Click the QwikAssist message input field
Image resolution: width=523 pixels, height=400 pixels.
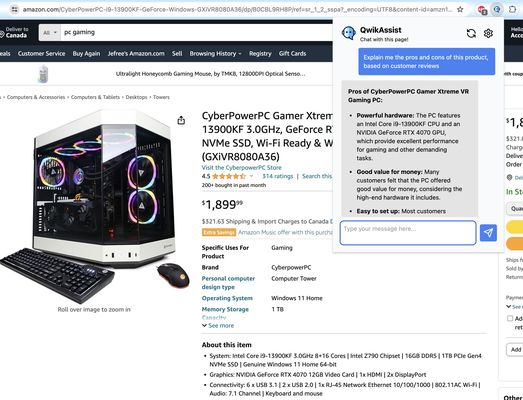(408, 233)
